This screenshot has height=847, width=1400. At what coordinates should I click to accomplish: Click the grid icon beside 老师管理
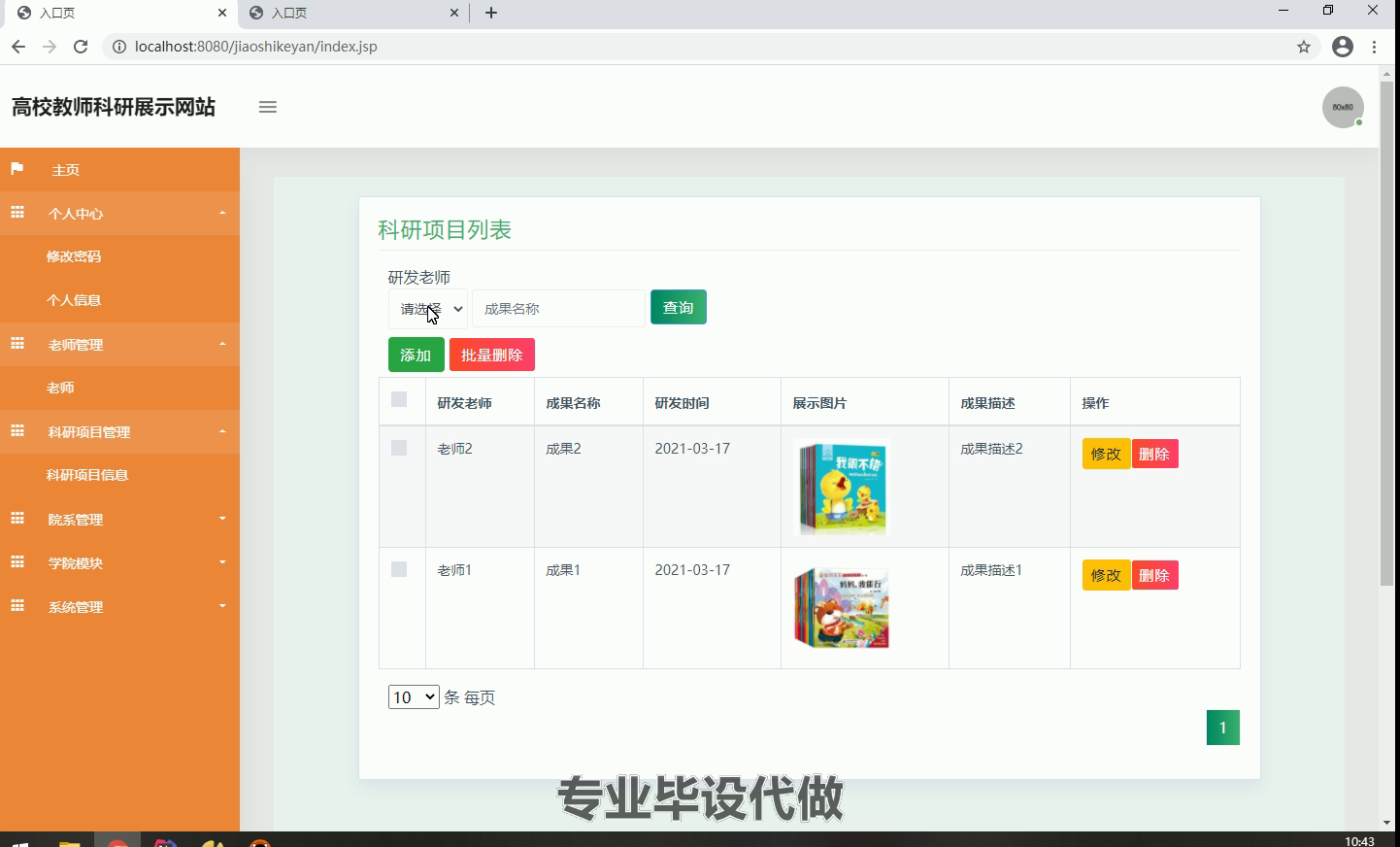coord(17,343)
